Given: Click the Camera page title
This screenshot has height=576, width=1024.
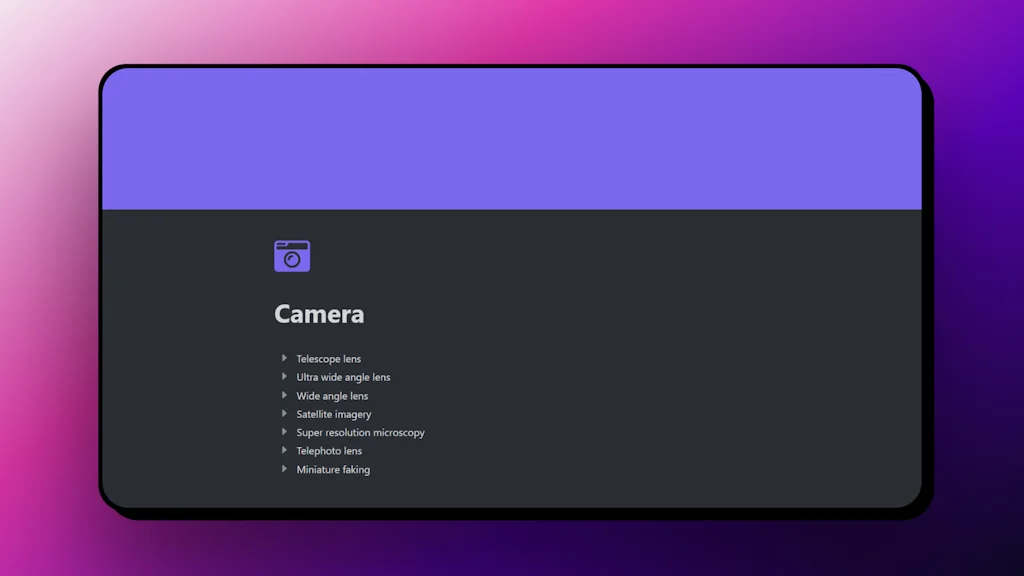Looking at the screenshot, I should click(319, 314).
